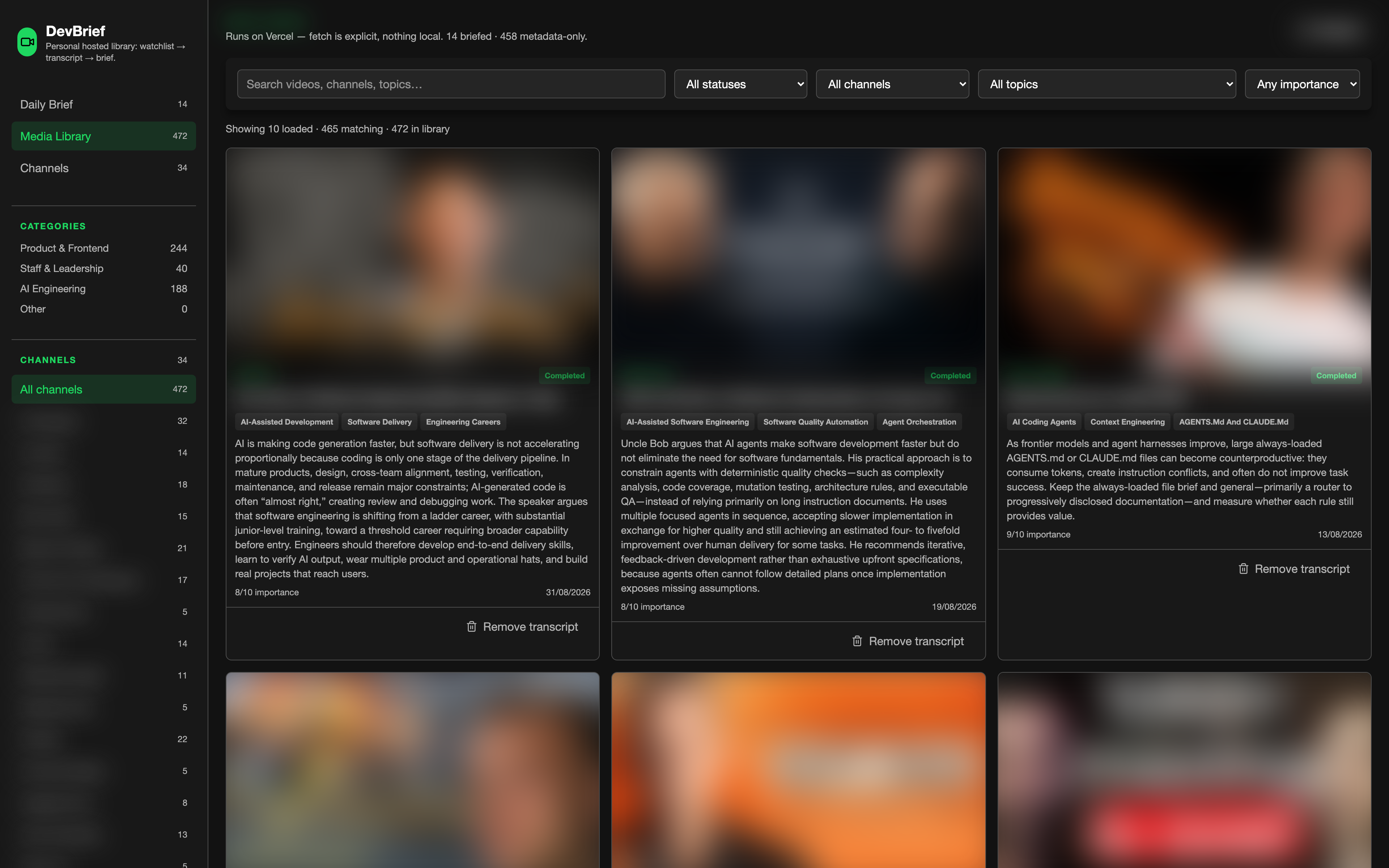Click the Engineering Careers topic tag
1389x868 pixels.
coord(463,422)
